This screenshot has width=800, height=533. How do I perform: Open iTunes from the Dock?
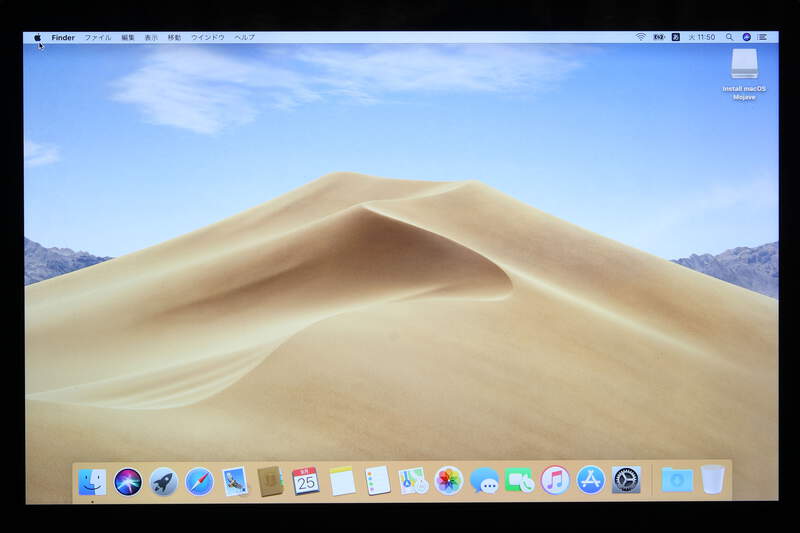click(x=555, y=480)
